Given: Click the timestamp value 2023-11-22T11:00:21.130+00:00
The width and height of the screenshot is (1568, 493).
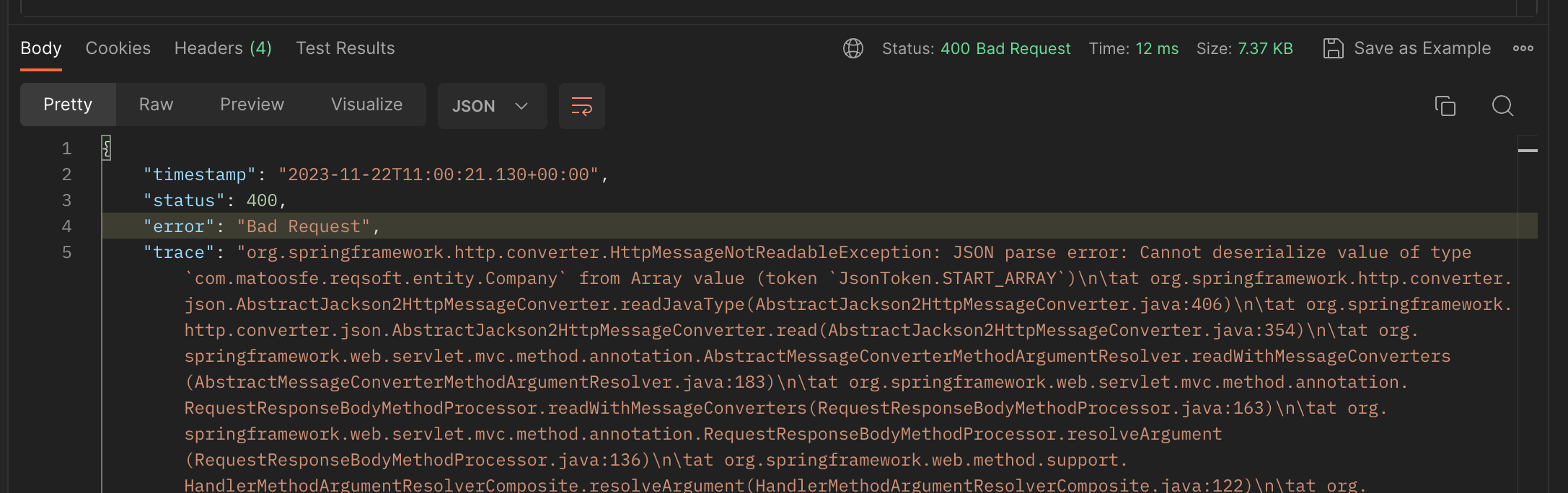Looking at the screenshot, I should click(x=439, y=174).
